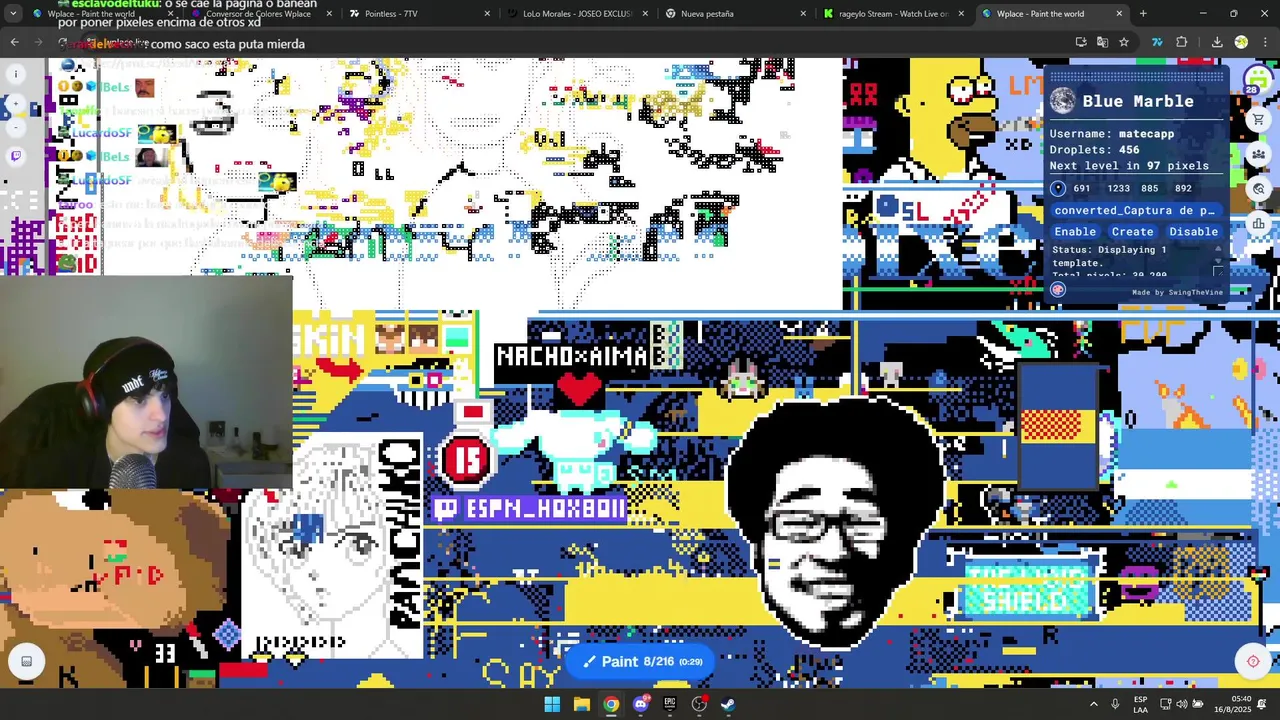Screen dimensions: 1280x720
Task: Select the converted_Captura template file field
Action: click(x=1135, y=210)
